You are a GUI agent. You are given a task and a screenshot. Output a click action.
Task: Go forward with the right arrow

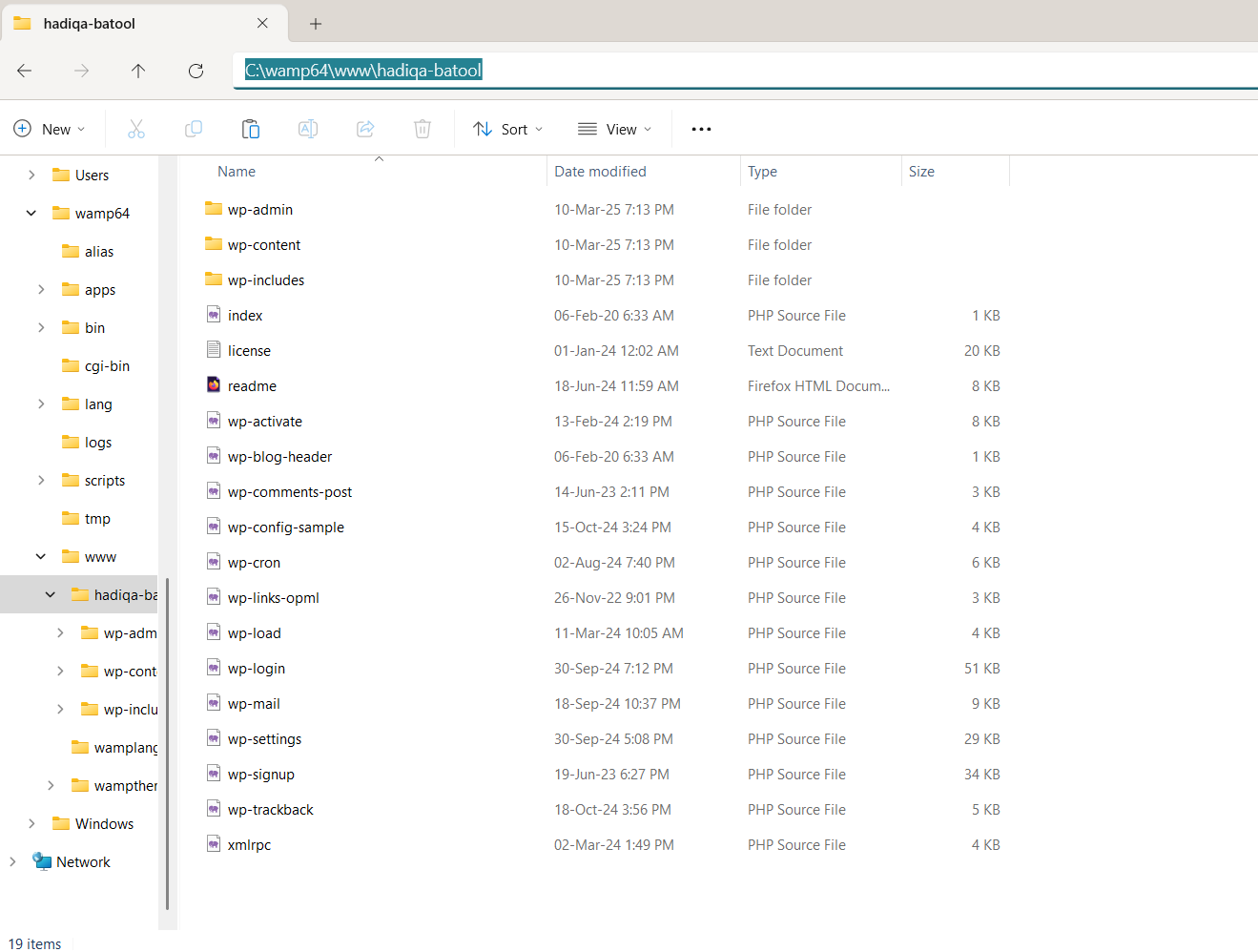82,71
